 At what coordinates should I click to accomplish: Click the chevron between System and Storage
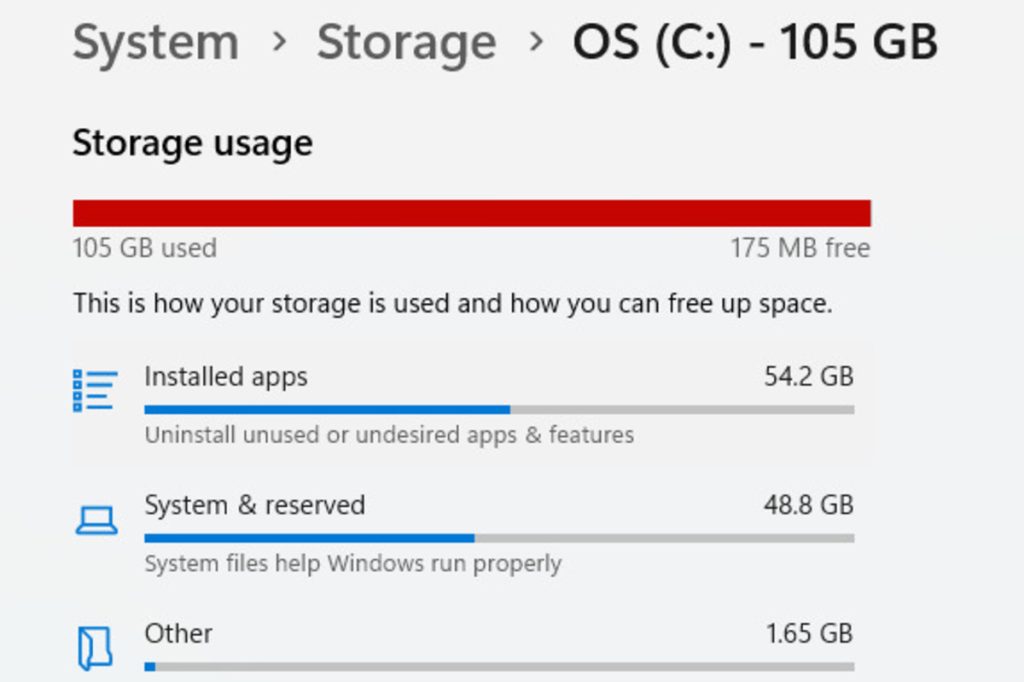click(x=280, y=42)
